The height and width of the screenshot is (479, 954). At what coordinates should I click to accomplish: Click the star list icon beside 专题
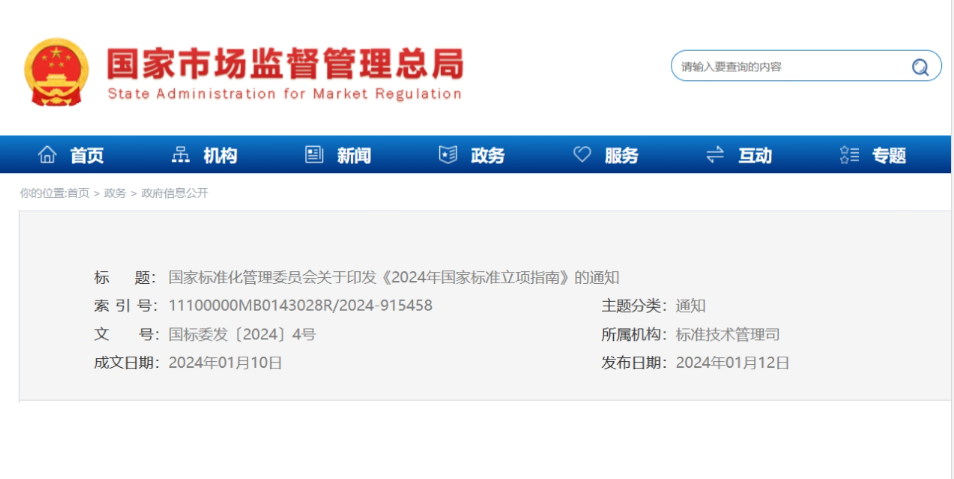[849, 155]
